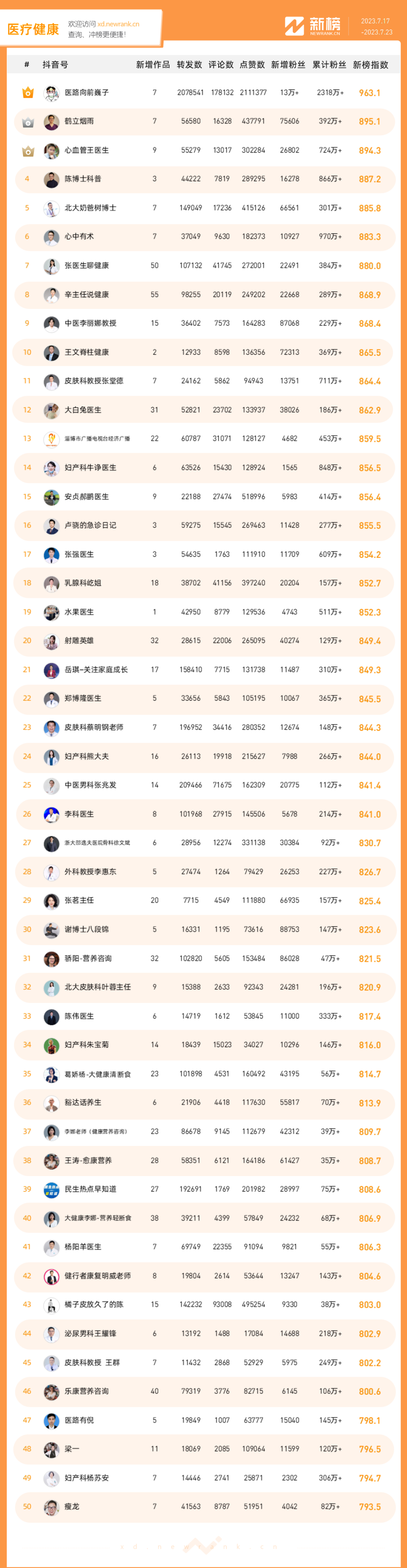Select the 新榜指数 column header
Screen dimensions: 407x1568
tap(370, 65)
